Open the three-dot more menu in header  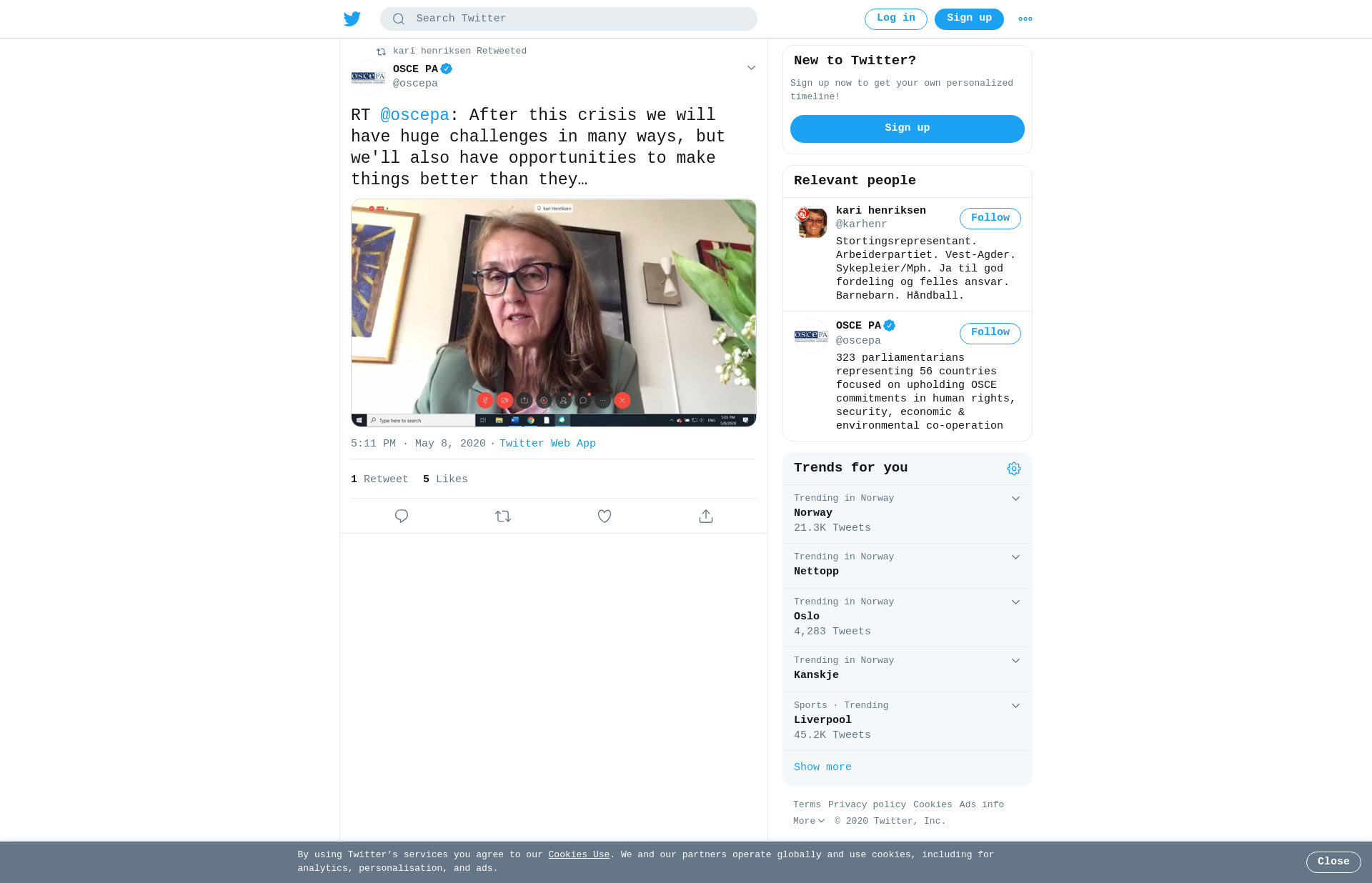(1025, 19)
